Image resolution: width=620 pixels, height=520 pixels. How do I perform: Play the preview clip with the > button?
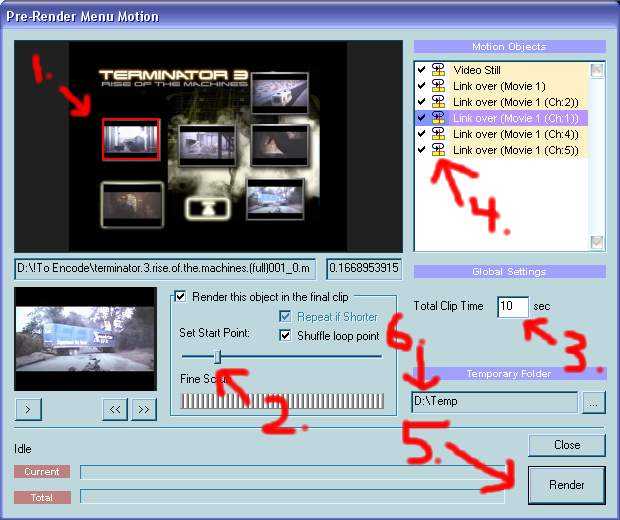click(28, 409)
